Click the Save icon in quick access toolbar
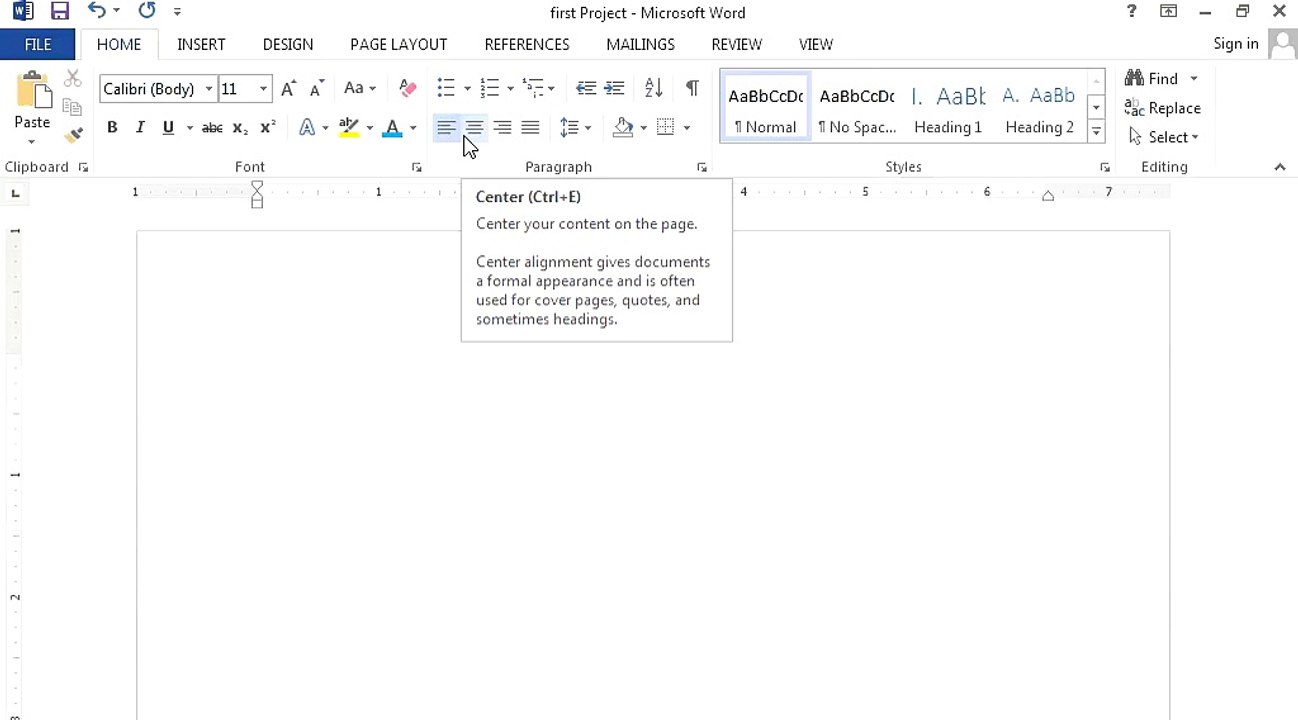1298x720 pixels. click(x=60, y=12)
